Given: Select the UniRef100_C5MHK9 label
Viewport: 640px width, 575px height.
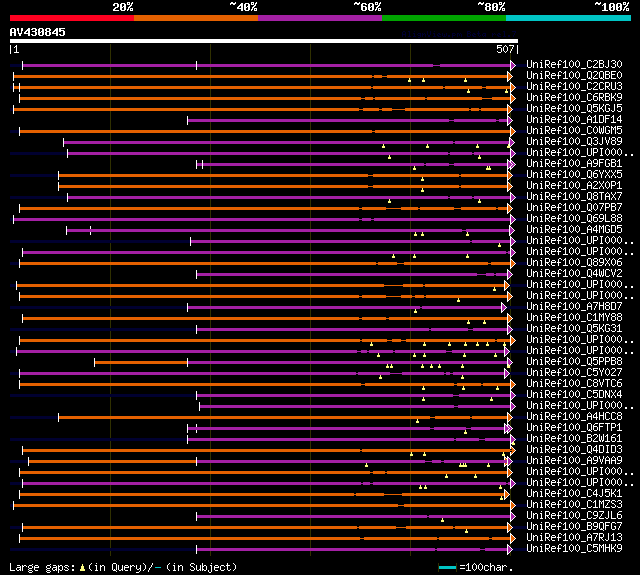Looking at the screenshot, I should 574,549.
